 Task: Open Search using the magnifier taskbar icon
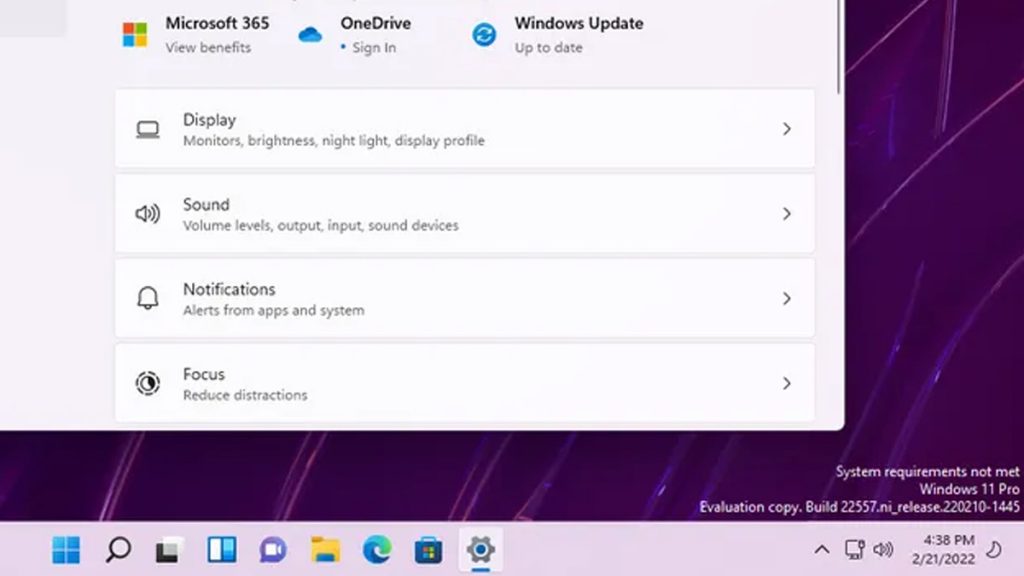118,549
